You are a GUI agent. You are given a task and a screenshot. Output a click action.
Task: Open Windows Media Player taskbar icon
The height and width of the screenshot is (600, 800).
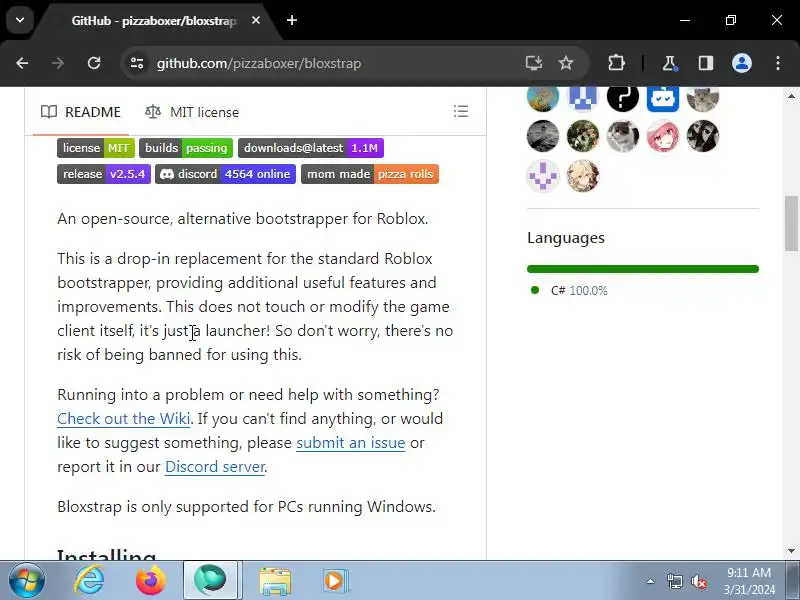335,581
